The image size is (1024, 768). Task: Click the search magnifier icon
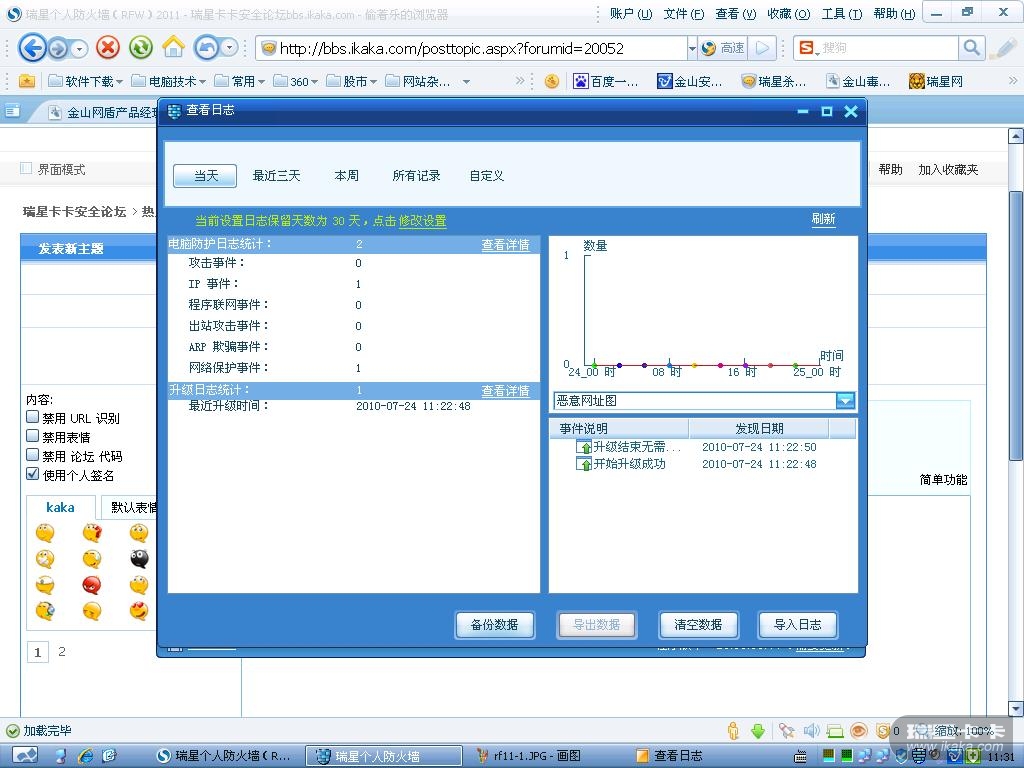(x=971, y=48)
